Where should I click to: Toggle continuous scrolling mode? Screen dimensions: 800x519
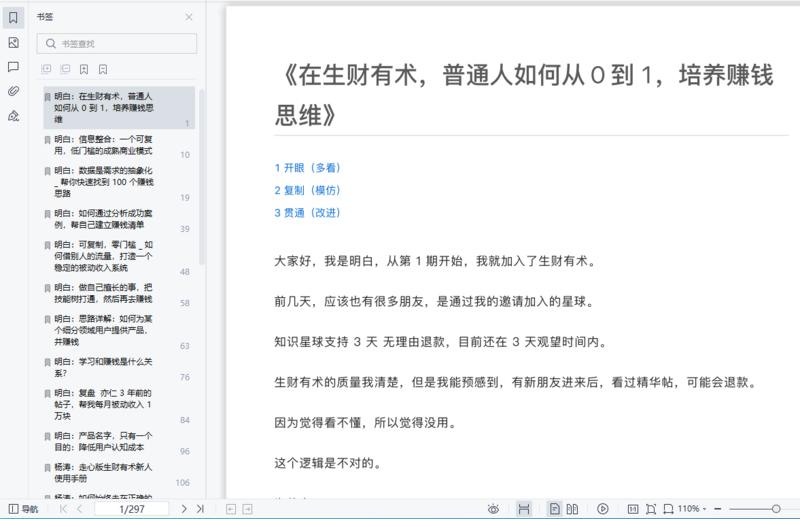pyautogui.click(x=523, y=509)
